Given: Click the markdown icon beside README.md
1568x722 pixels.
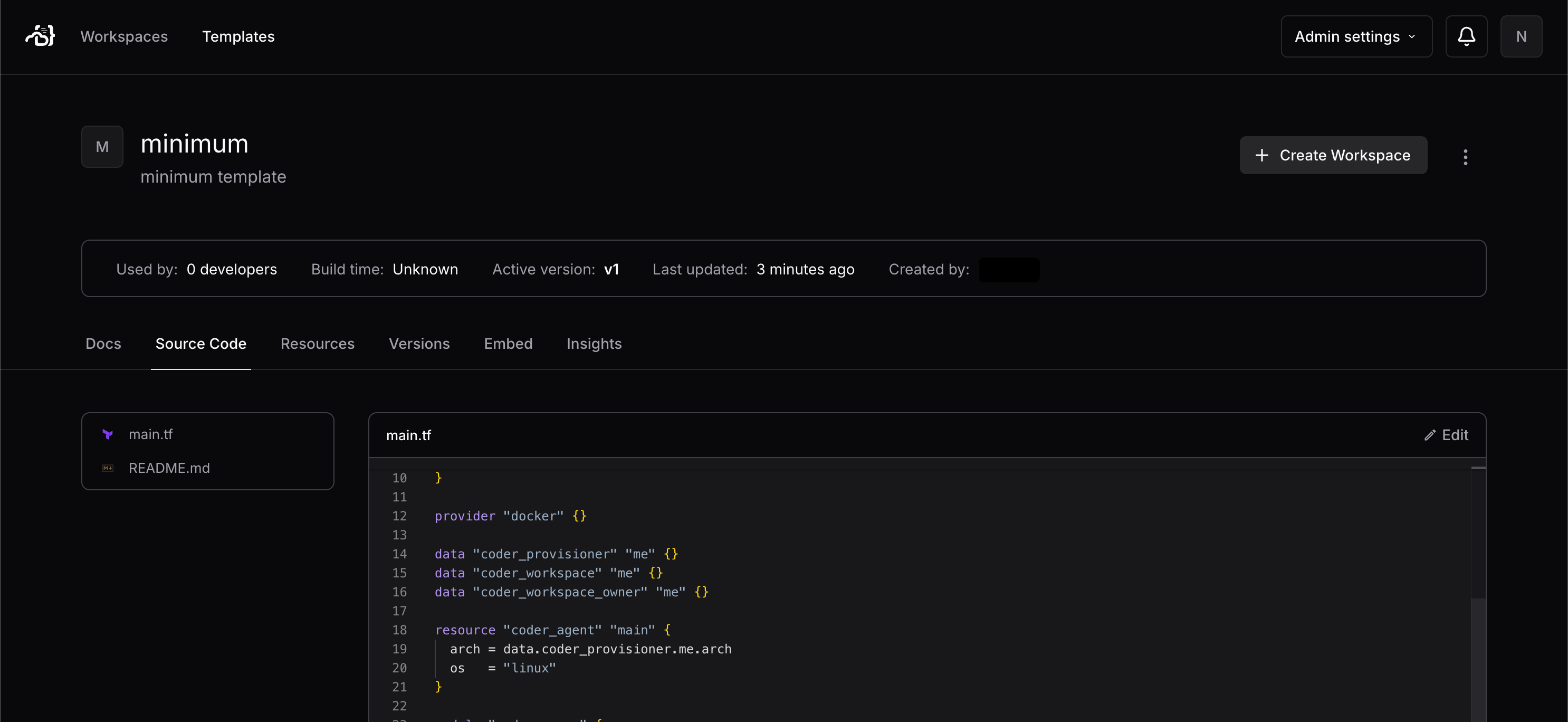Looking at the screenshot, I should pos(108,468).
